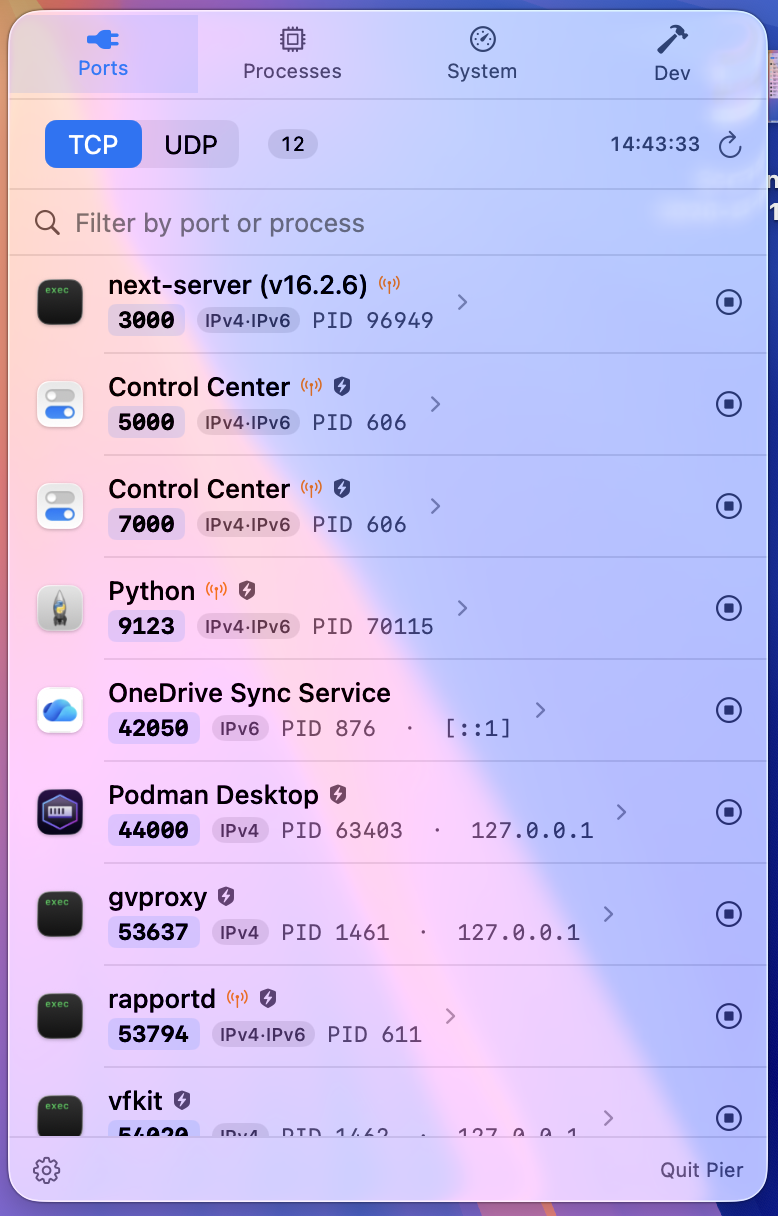This screenshot has width=778, height=1216.
Task: Focus the Filter by port or process field
Action: (388, 222)
